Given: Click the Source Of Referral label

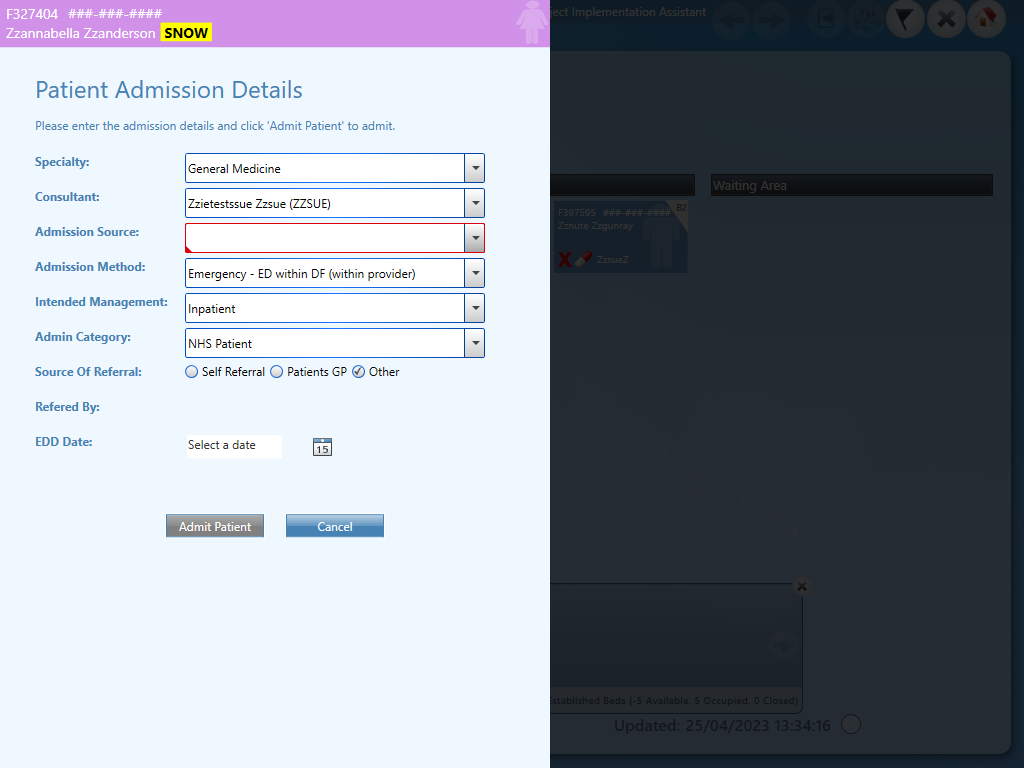Looking at the screenshot, I should 88,372.
